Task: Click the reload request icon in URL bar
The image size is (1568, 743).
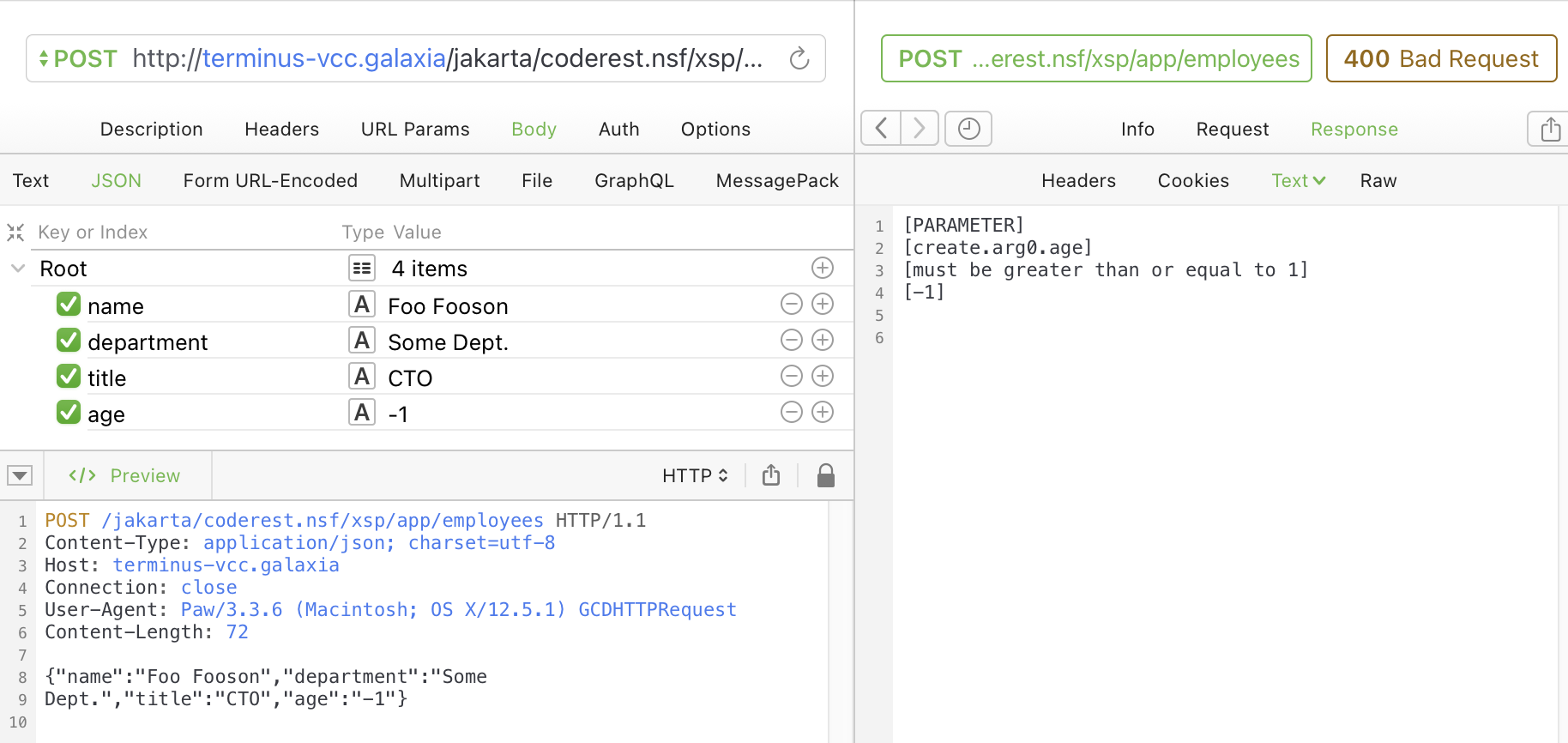Action: click(799, 58)
